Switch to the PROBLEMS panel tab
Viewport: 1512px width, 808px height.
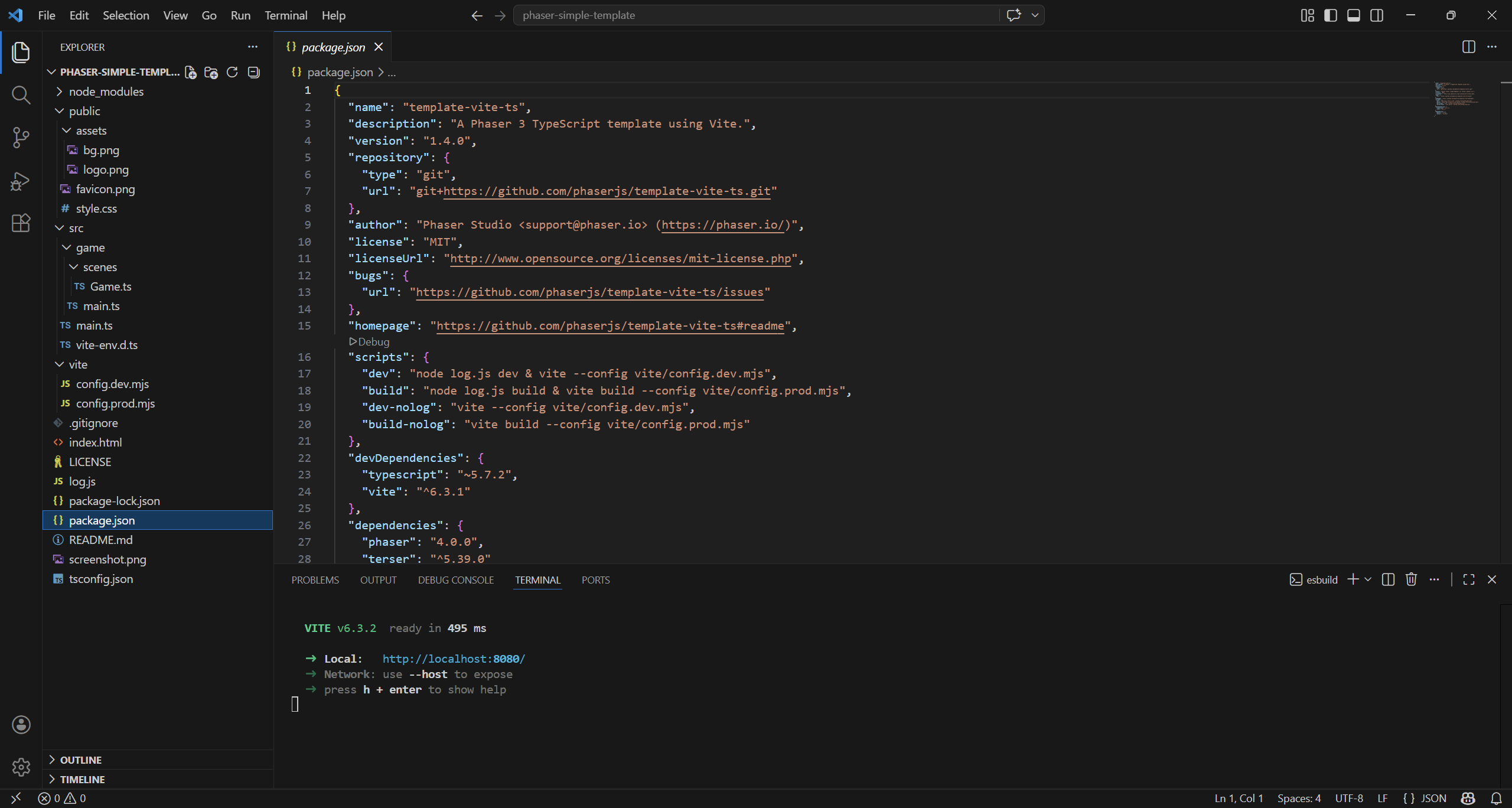coord(315,580)
